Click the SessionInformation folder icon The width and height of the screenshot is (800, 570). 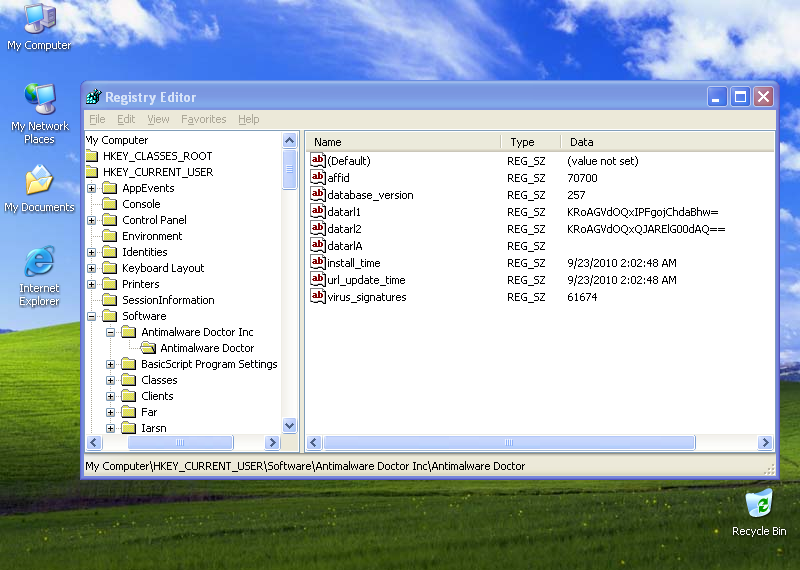pyautogui.click(x=110, y=300)
